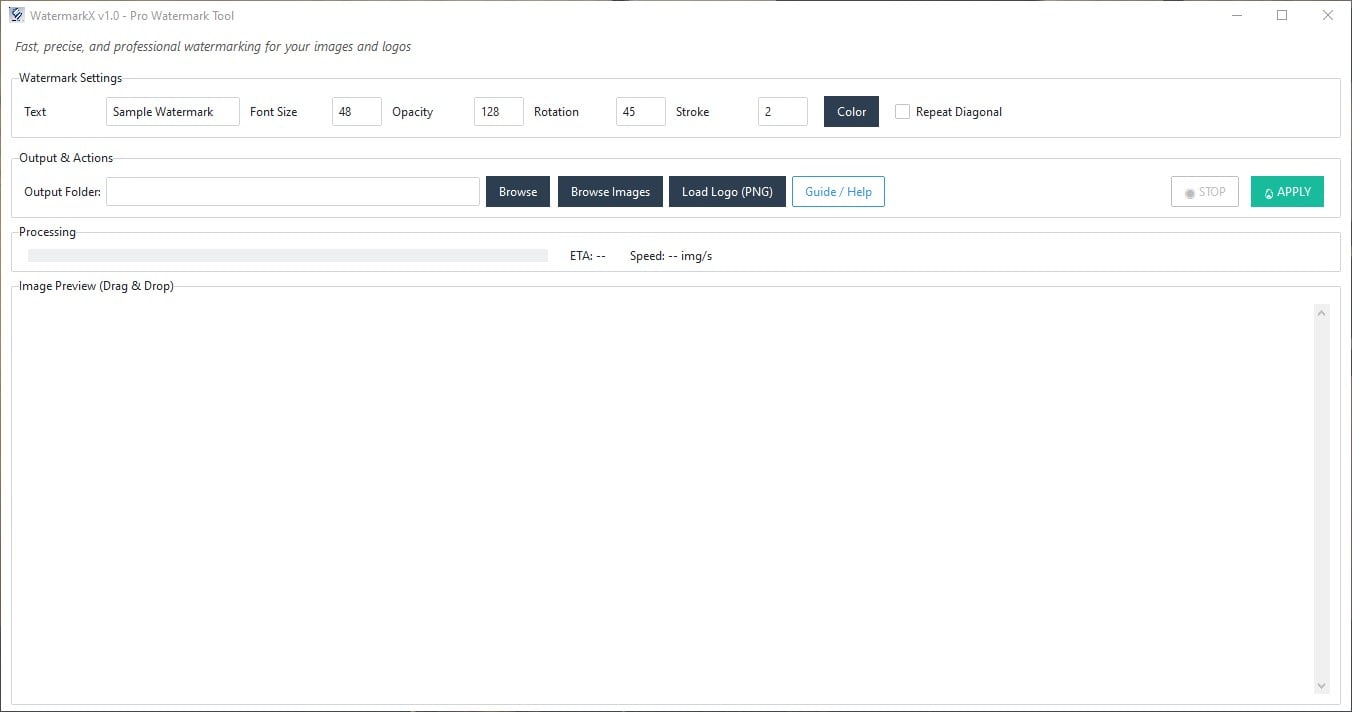Image resolution: width=1352 pixels, height=712 pixels.
Task: Click the STOP button to halt processing
Action: pos(1204,191)
